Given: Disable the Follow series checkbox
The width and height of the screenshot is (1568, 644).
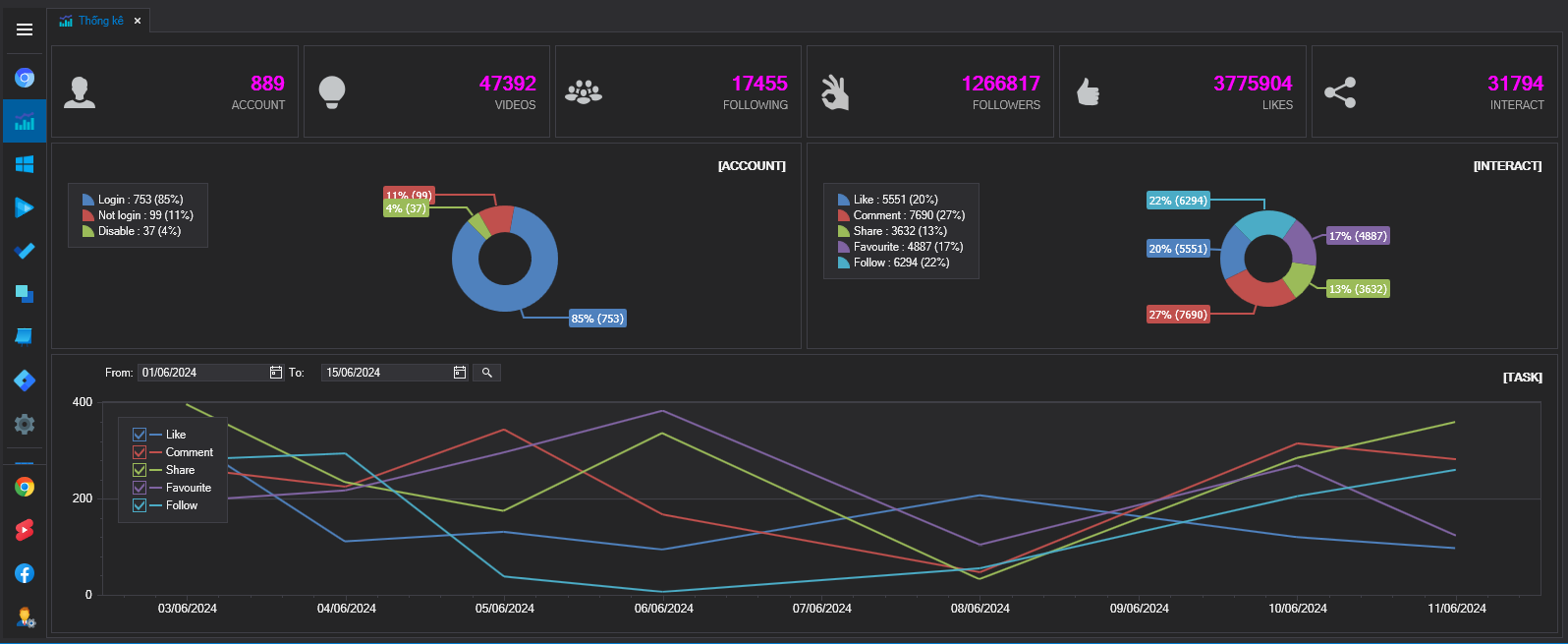Looking at the screenshot, I should pos(140,505).
